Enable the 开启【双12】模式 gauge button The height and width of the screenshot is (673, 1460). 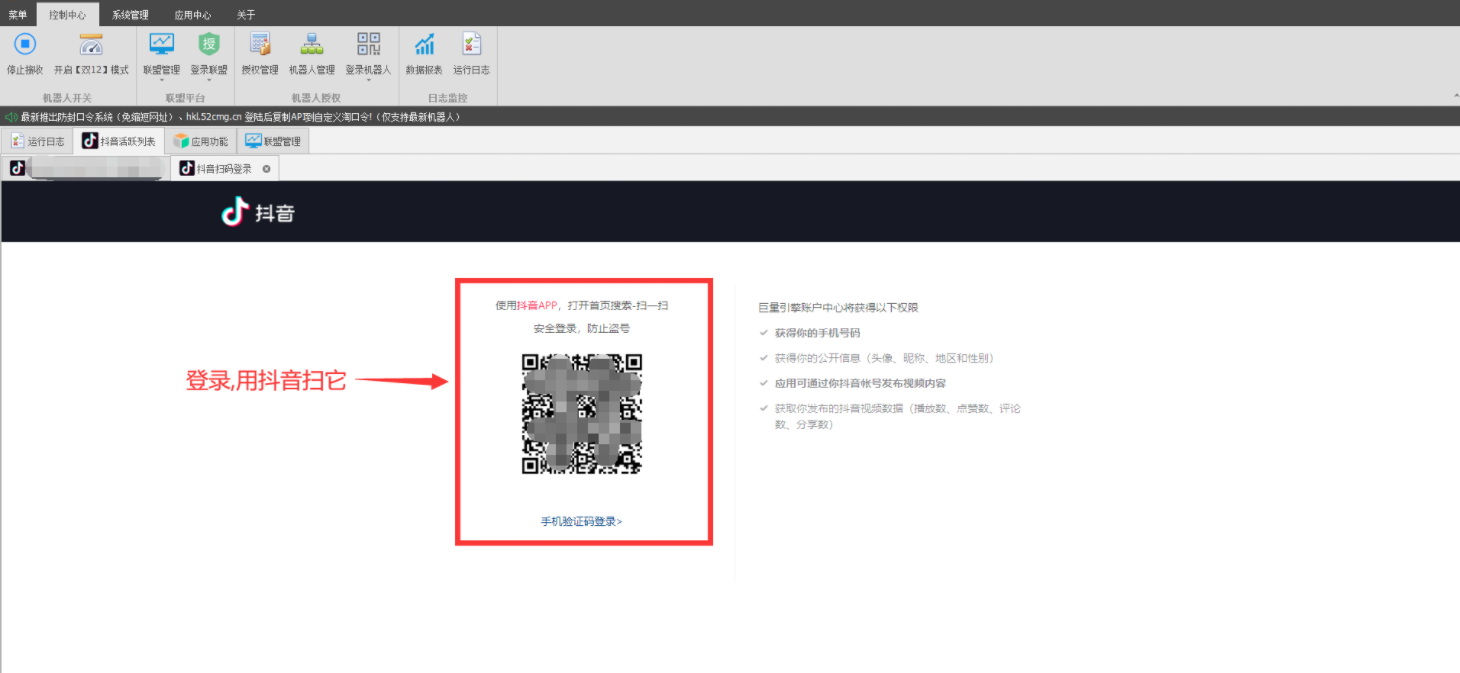coord(91,54)
